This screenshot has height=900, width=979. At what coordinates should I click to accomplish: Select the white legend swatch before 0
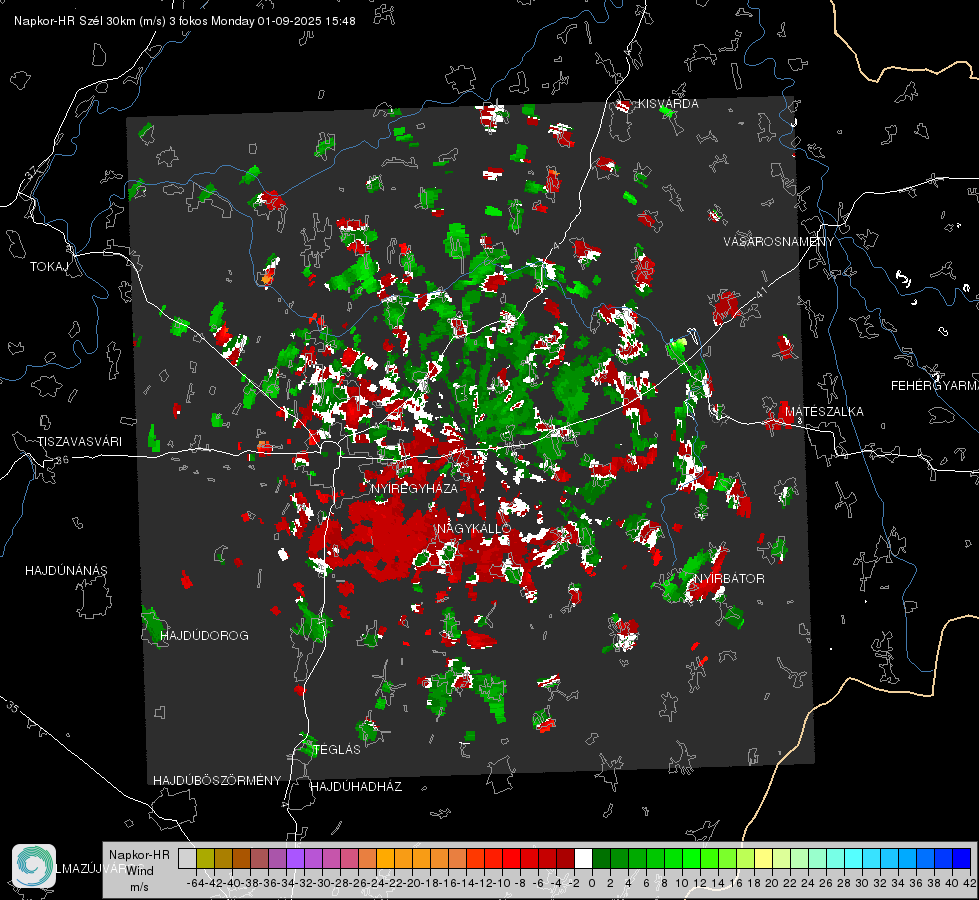(x=583, y=859)
